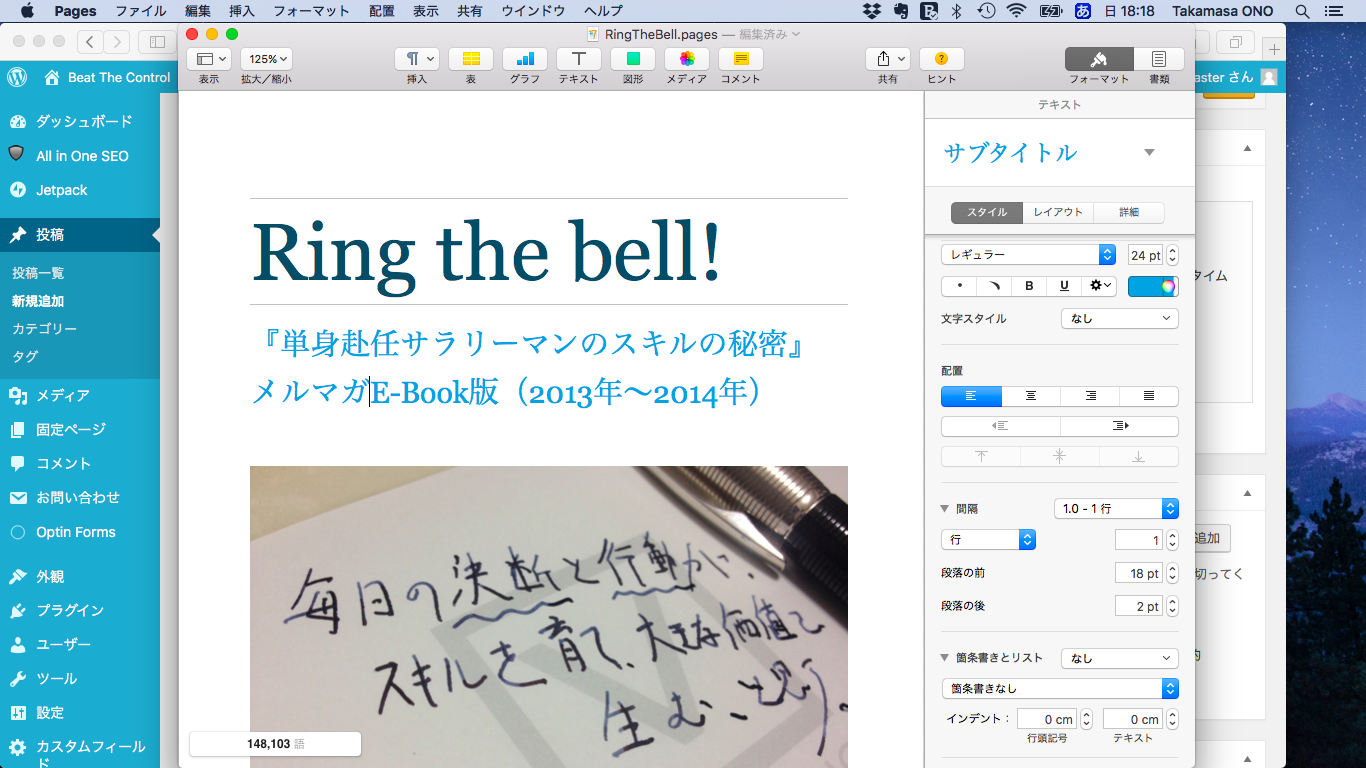Collapse the 箇条書きとリスト section triangle

pos(945,658)
